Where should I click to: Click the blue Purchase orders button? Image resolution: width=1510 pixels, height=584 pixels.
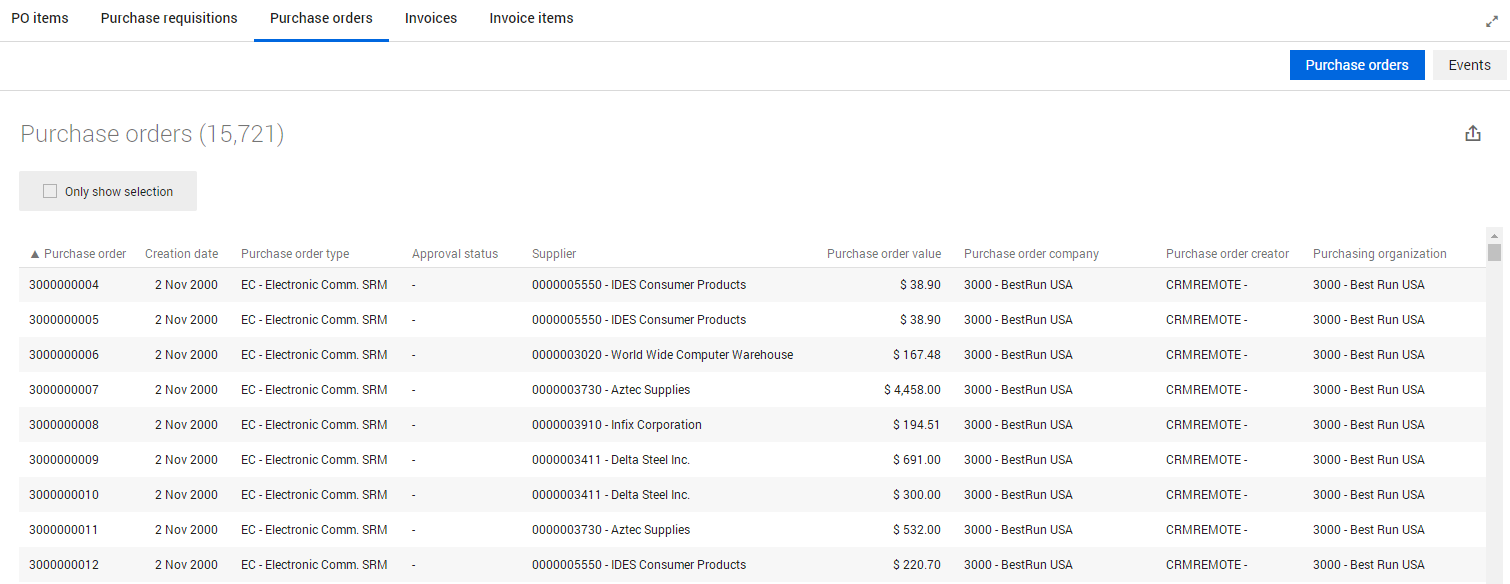[x=1356, y=65]
